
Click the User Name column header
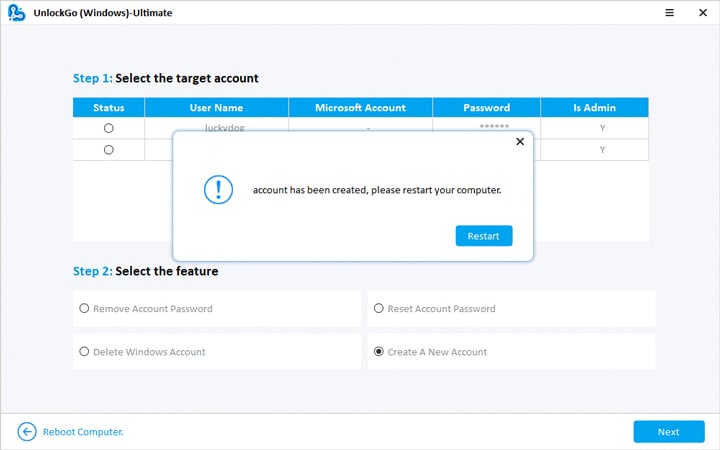click(x=216, y=108)
